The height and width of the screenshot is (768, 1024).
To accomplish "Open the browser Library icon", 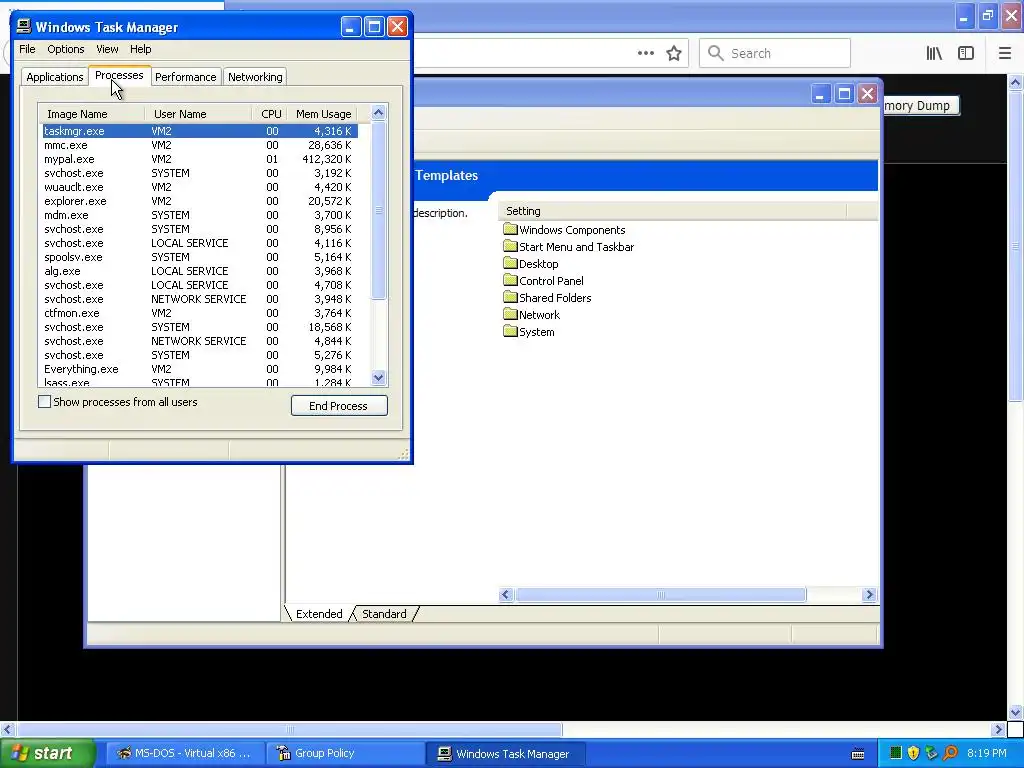I will [x=934, y=53].
